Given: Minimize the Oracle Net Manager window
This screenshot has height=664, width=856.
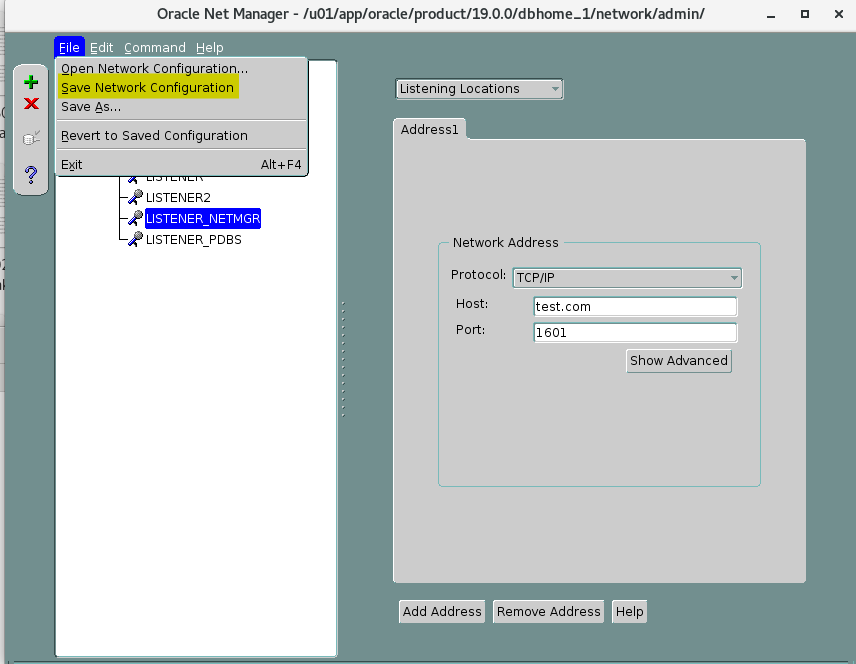Looking at the screenshot, I should [x=771, y=14].
